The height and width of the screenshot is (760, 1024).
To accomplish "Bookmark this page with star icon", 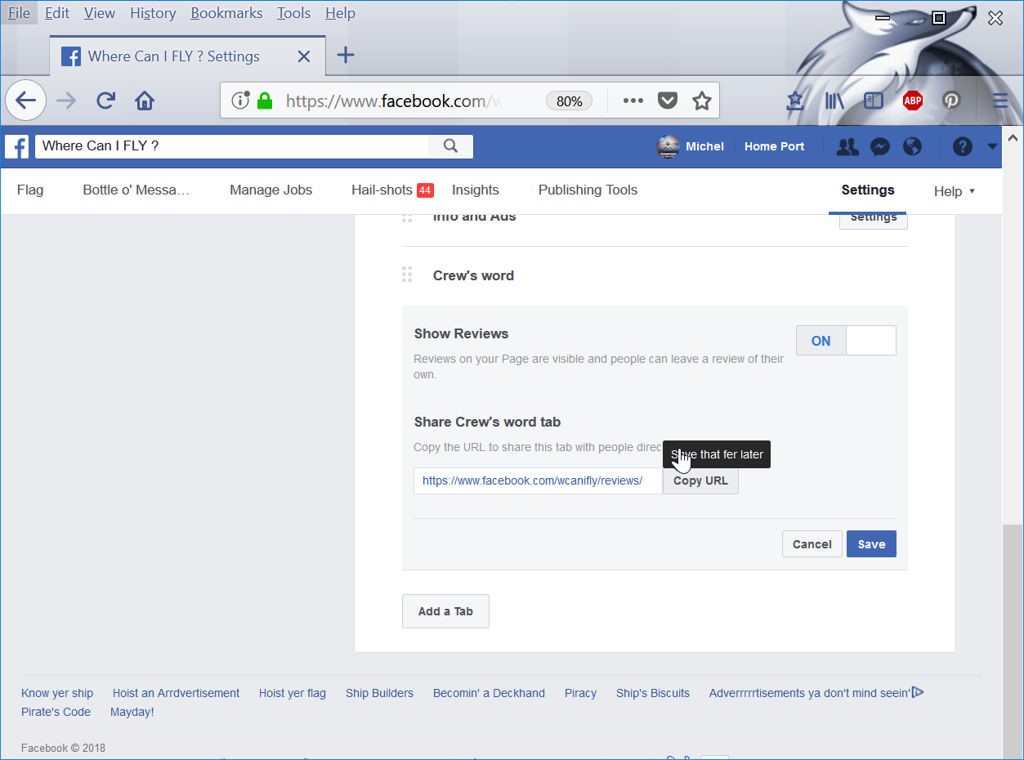I will (702, 100).
